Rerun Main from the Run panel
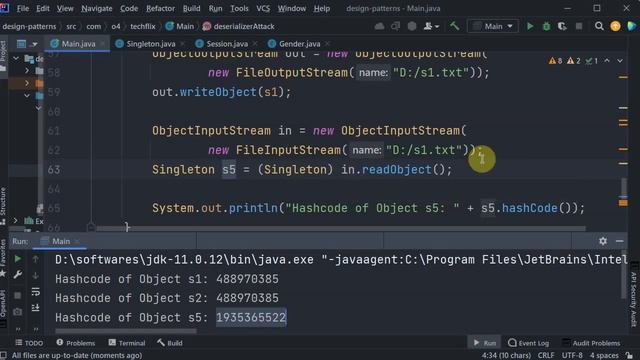Screen dimensions: 640x360 [18, 259]
